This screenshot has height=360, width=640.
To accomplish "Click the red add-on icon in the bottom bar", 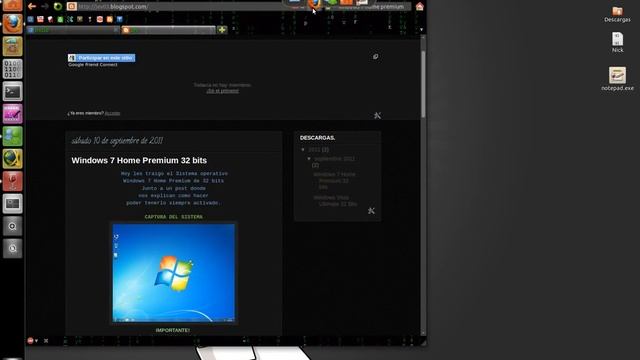I will 30,340.
